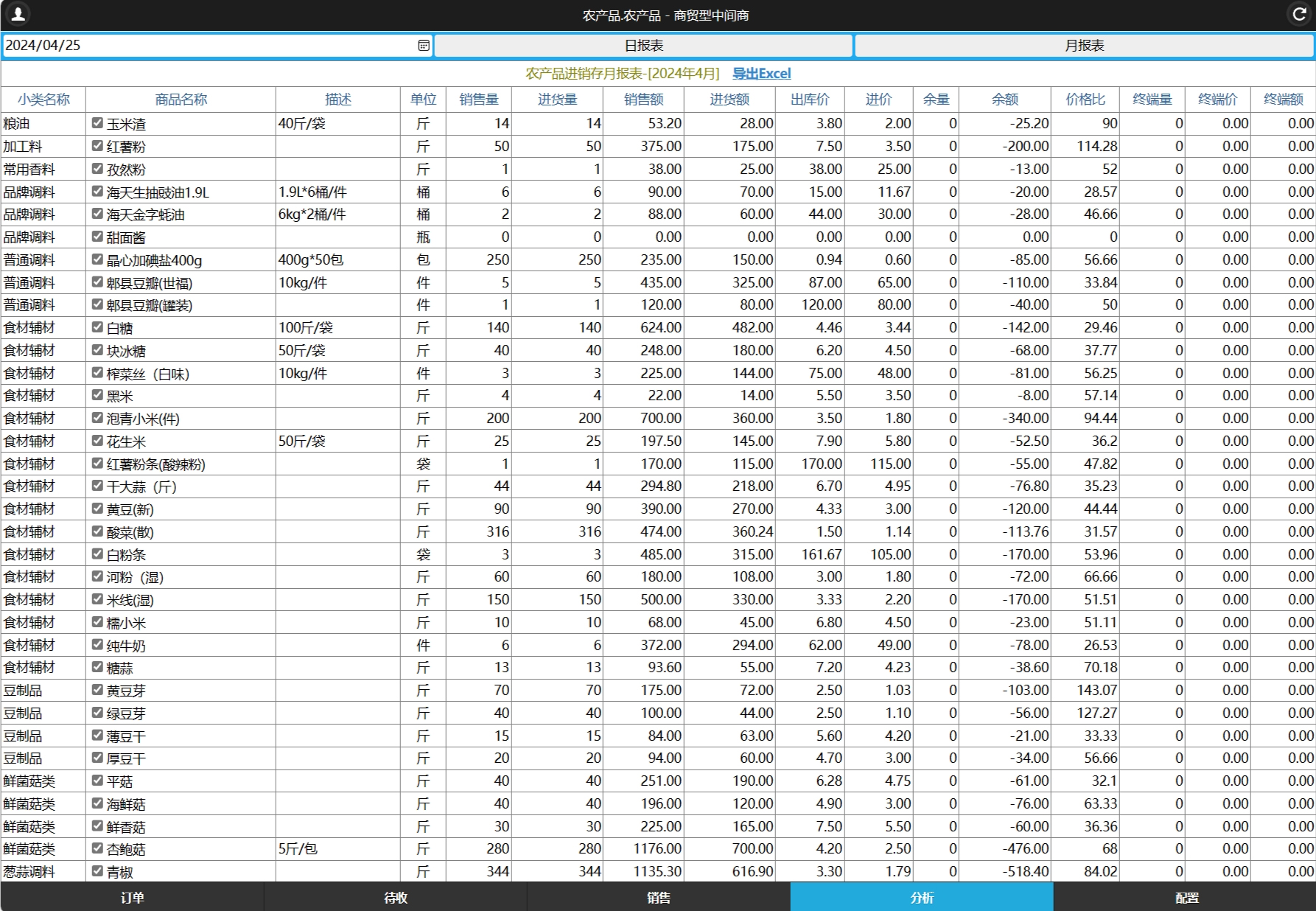Screen dimensions: 1316x911
Task: Toggle checkbox for 海天生抽豉油1.9L
Action: [x=97, y=192]
